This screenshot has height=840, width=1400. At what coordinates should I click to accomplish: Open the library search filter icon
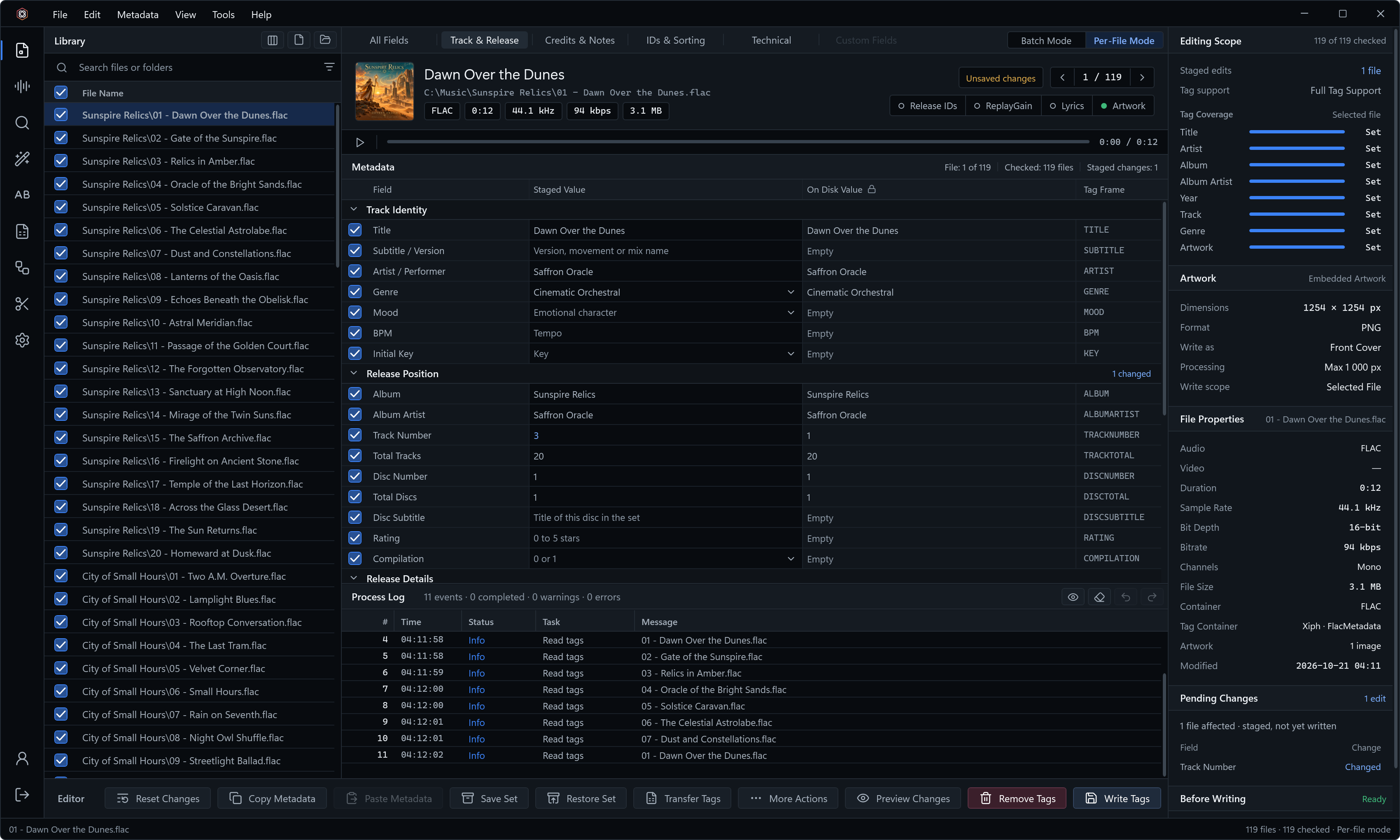(329, 67)
